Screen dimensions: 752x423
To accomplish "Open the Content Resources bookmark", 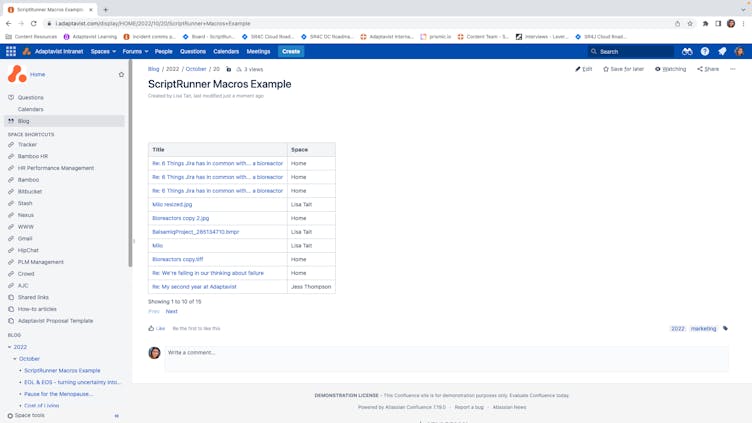I will [x=31, y=36].
